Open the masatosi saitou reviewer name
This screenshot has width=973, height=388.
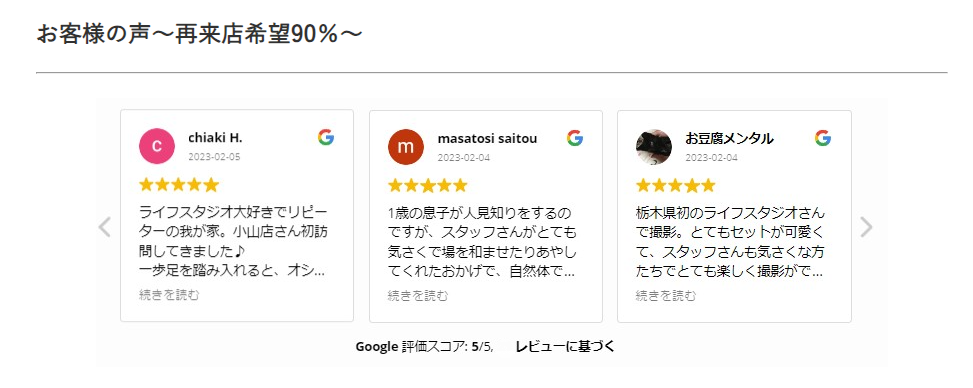[x=487, y=138]
